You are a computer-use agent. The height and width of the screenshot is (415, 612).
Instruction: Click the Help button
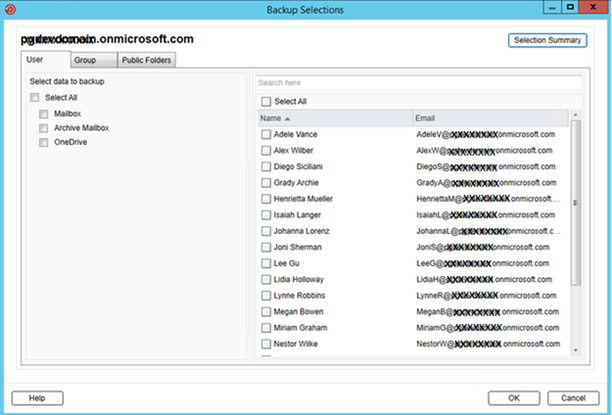click(x=37, y=398)
